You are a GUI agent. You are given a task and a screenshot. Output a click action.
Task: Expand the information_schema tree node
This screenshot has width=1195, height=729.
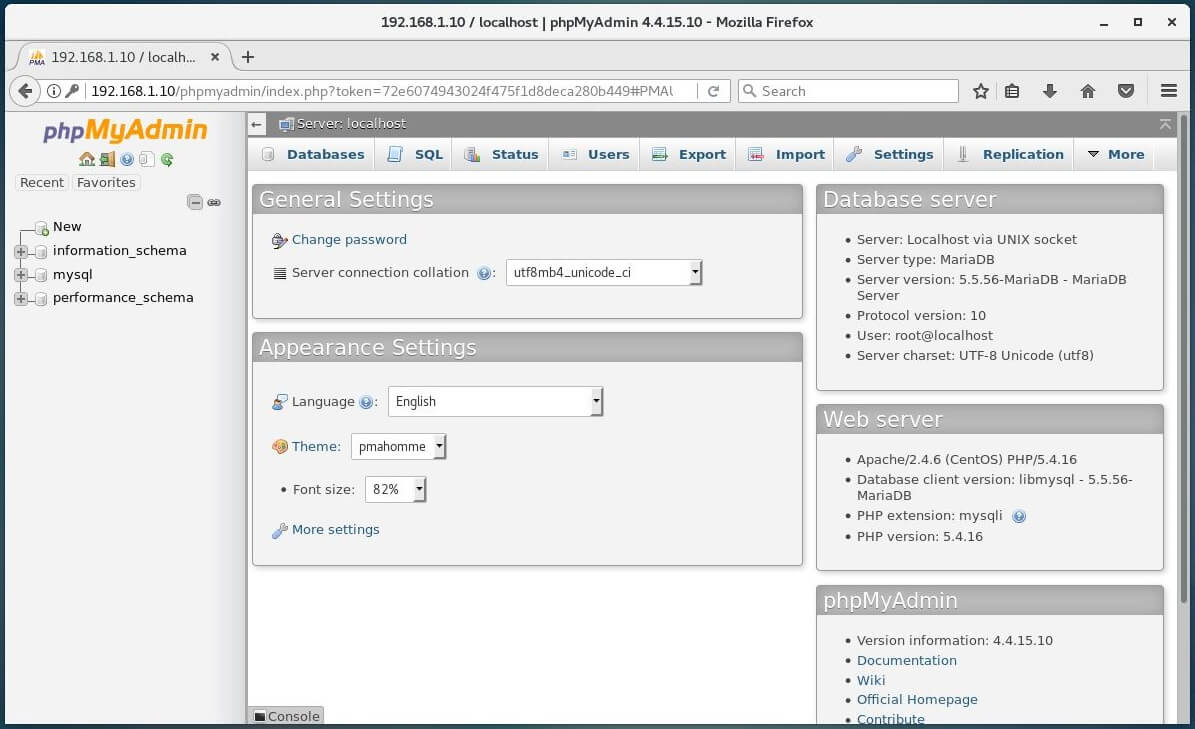[21, 251]
